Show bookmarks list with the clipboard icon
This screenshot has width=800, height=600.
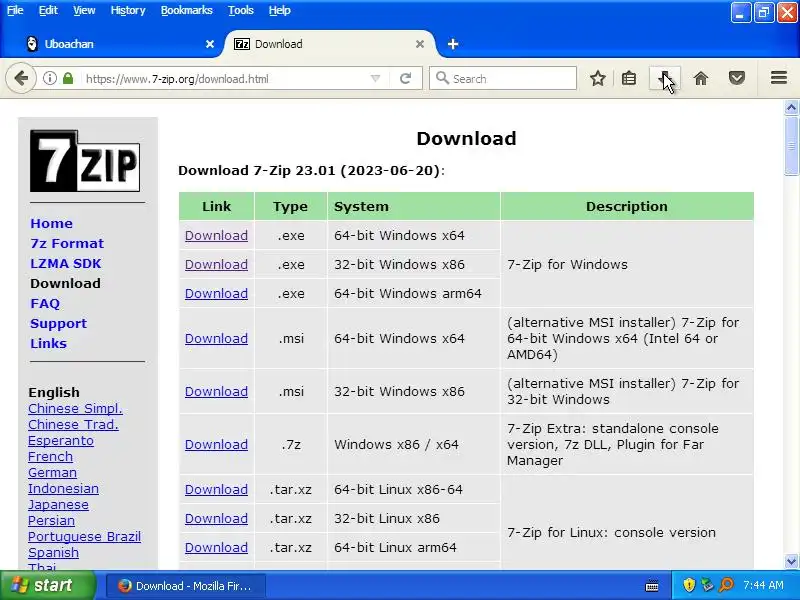tap(629, 79)
